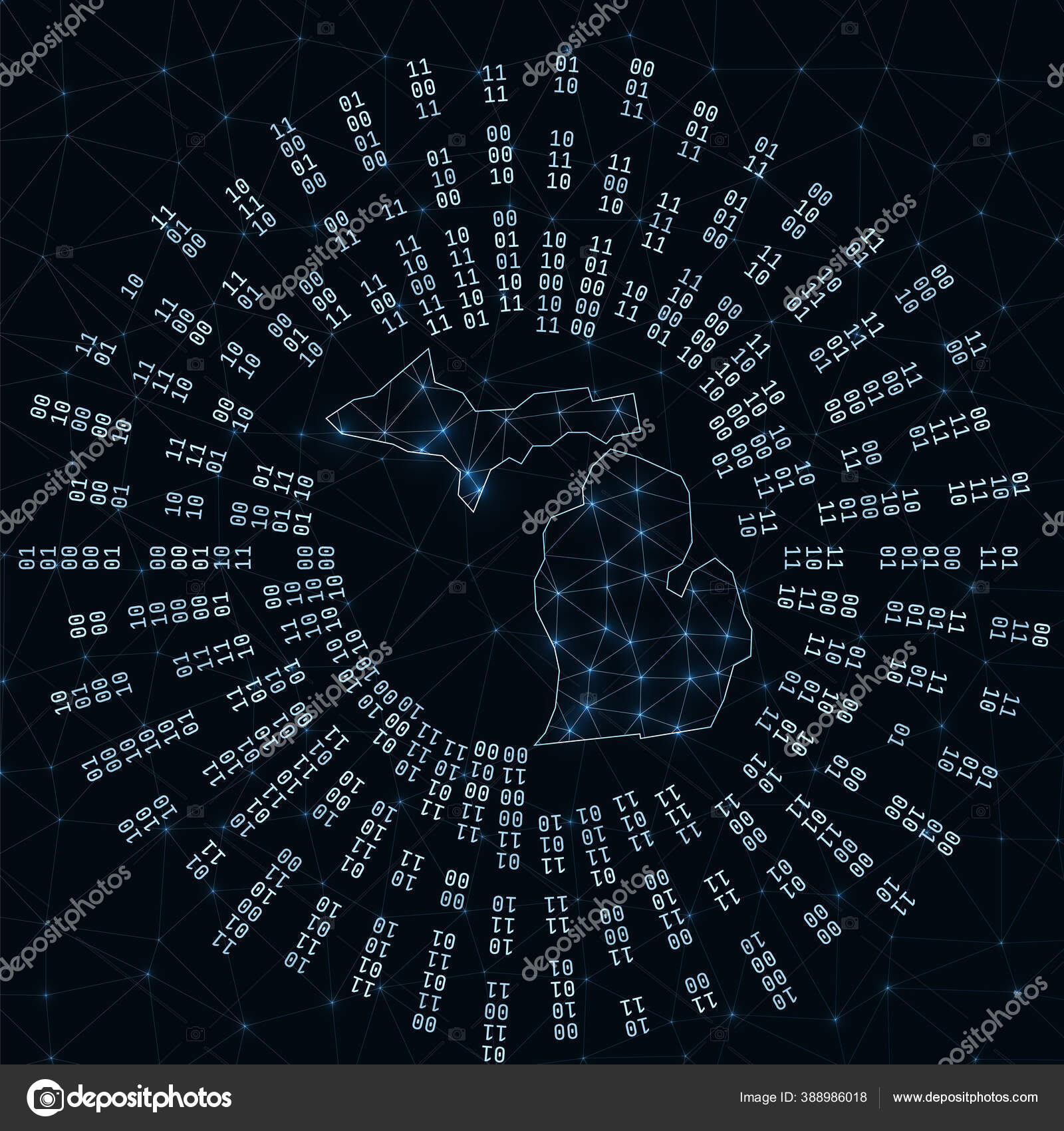1064x1131 pixels.
Task: Select the brightest node inside Lower Michigan
Action: click(x=686, y=634)
